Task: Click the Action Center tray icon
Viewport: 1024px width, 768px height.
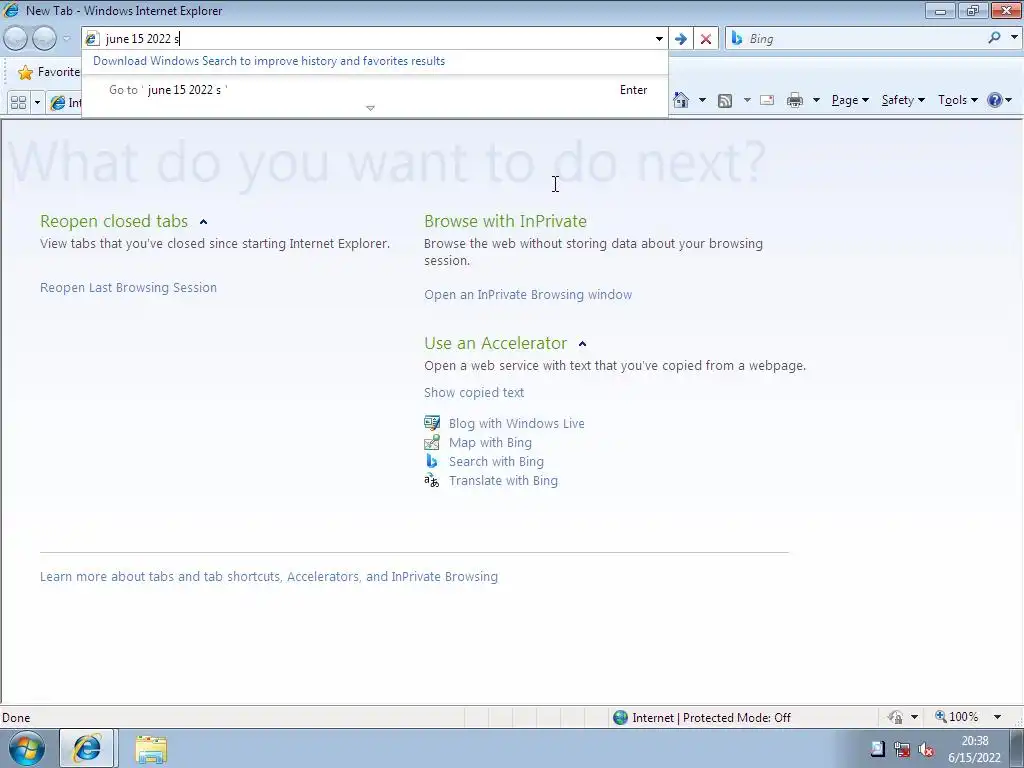Action: click(x=878, y=749)
